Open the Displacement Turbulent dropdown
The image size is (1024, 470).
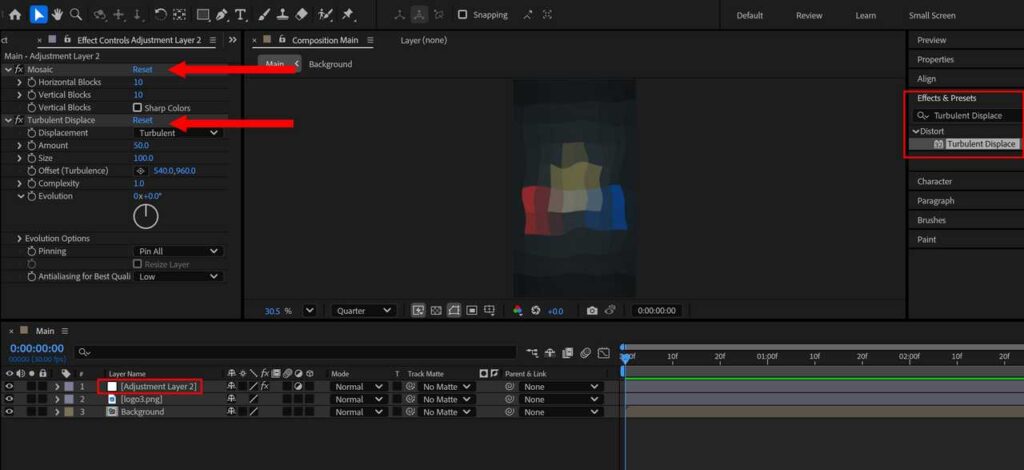pyautogui.click(x=178, y=133)
